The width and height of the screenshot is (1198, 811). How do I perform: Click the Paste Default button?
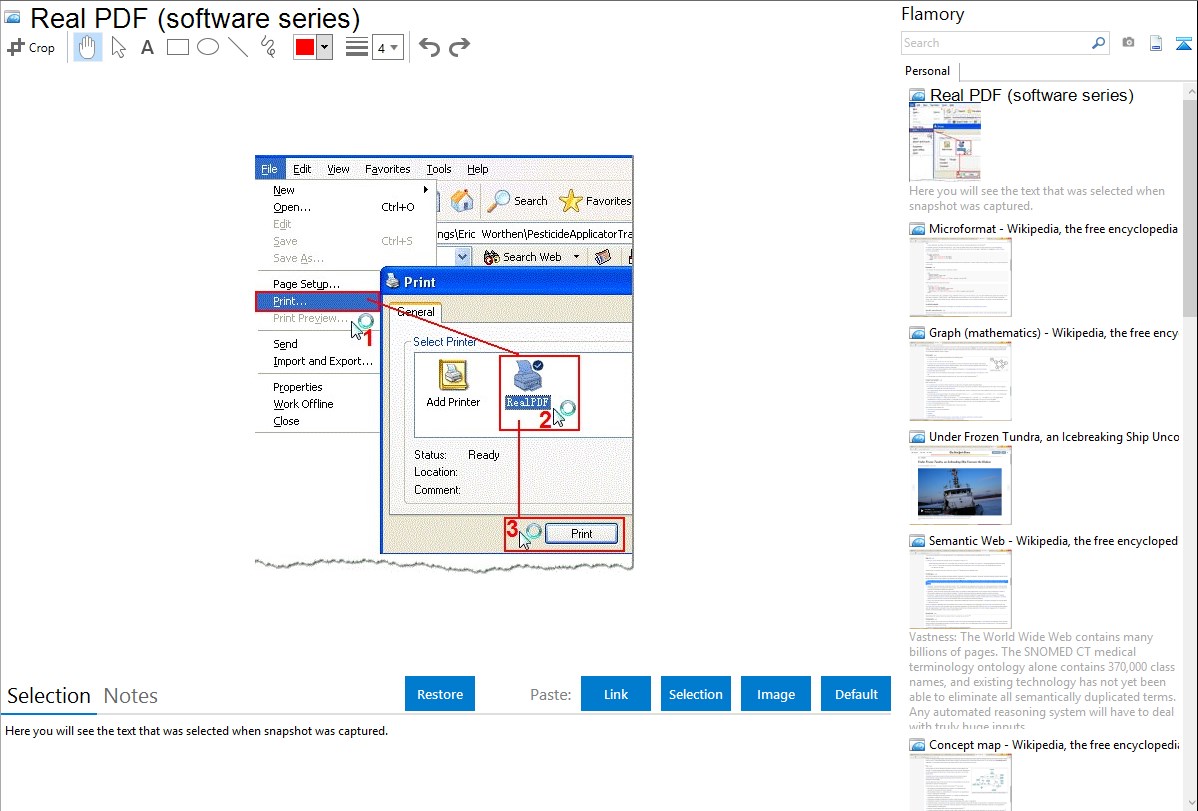pos(856,694)
